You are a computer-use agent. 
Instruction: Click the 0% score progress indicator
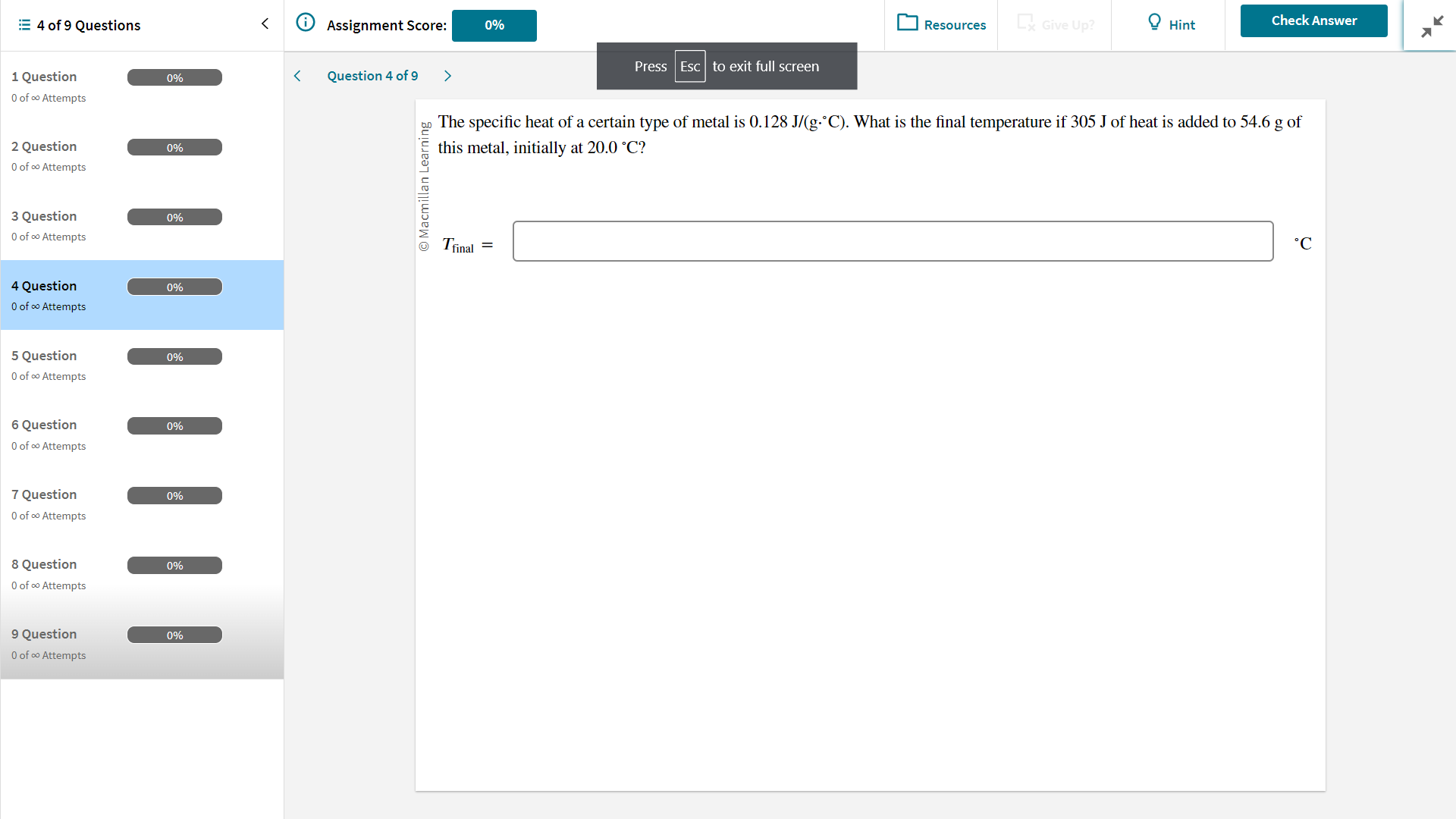point(492,24)
